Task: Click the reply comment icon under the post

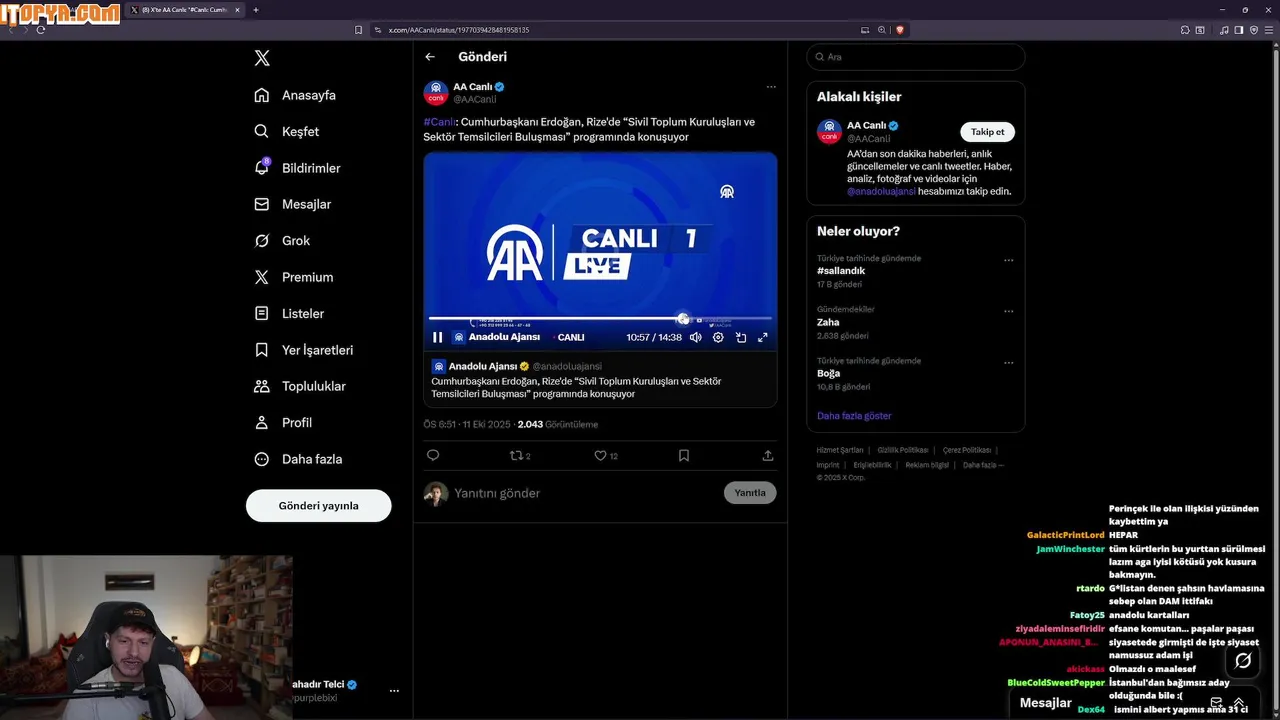Action: pos(433,455)
